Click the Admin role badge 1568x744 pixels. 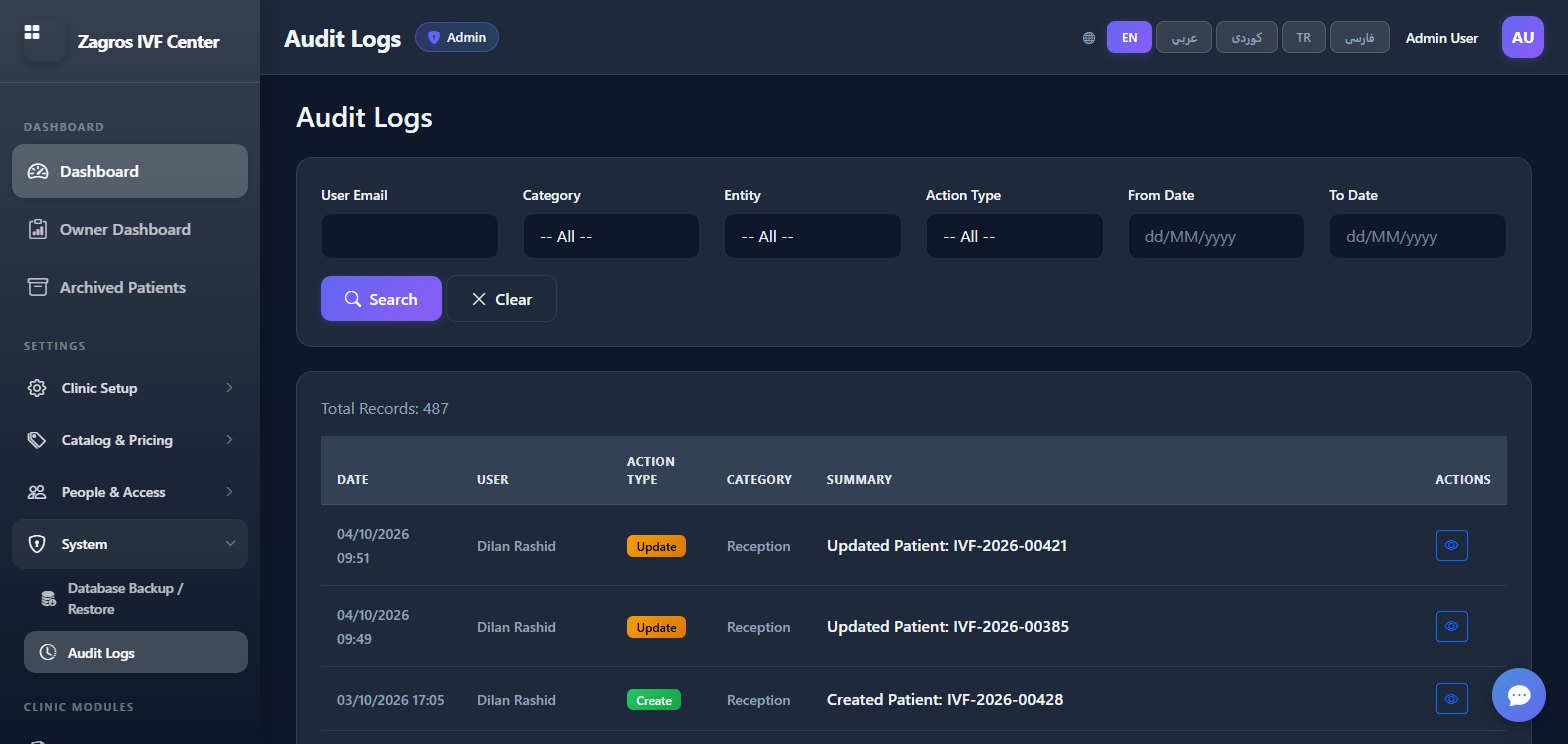coord(457,38)
